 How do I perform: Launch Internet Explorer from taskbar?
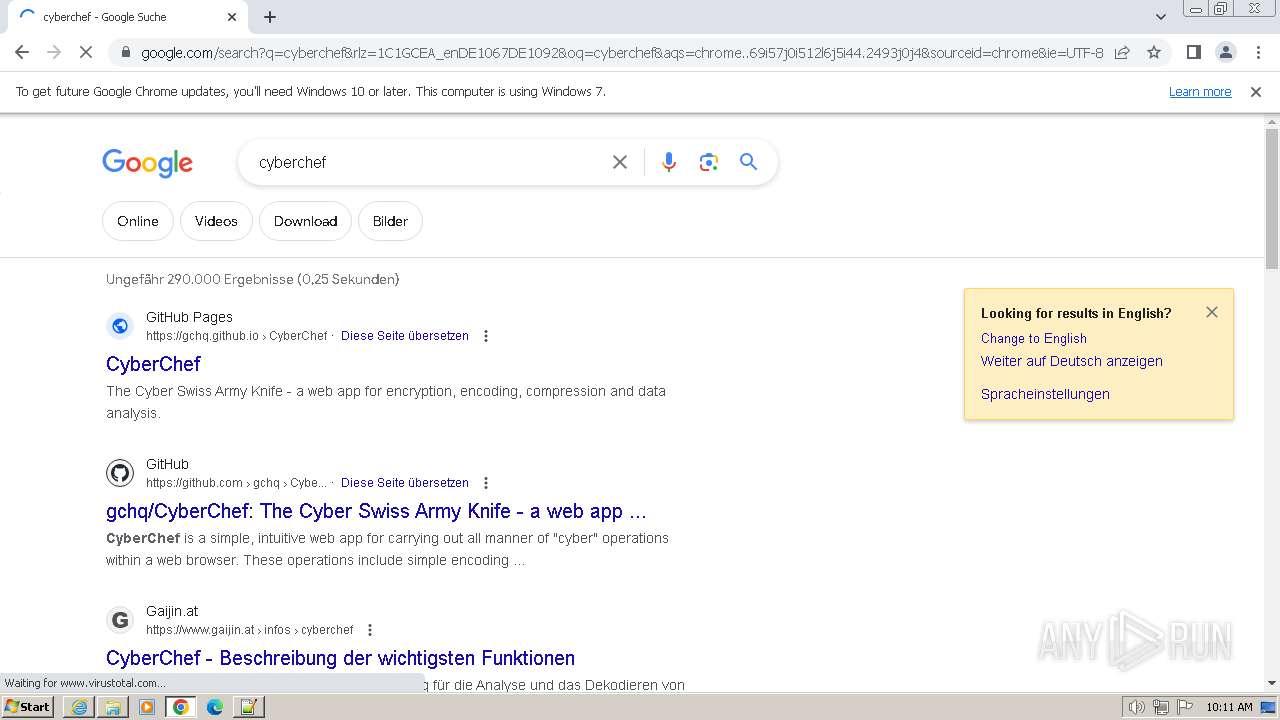click(80, 707)
